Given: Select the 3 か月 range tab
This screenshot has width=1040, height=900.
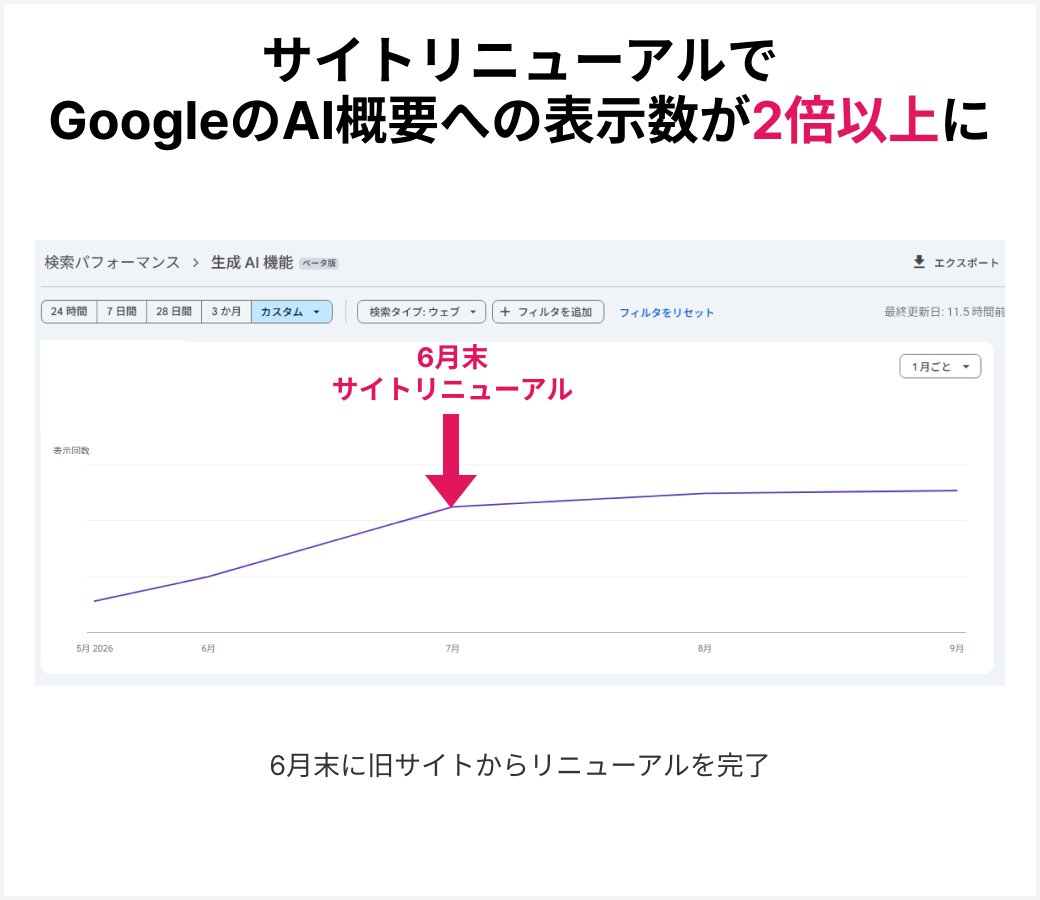Looking at the screenshot, I should [x=226, y=312].
